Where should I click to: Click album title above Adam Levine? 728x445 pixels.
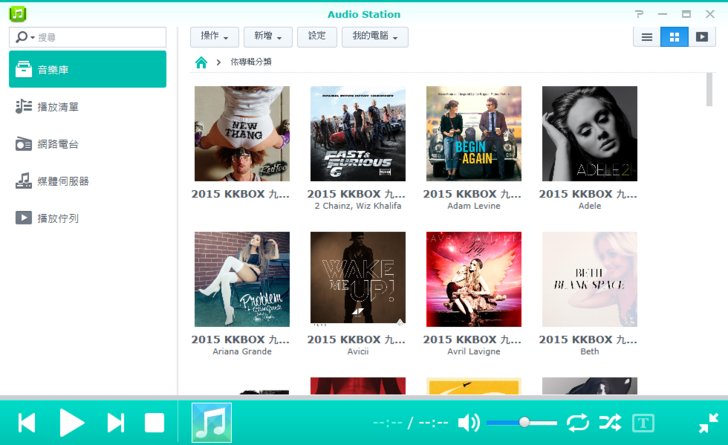tap(472, 194)
